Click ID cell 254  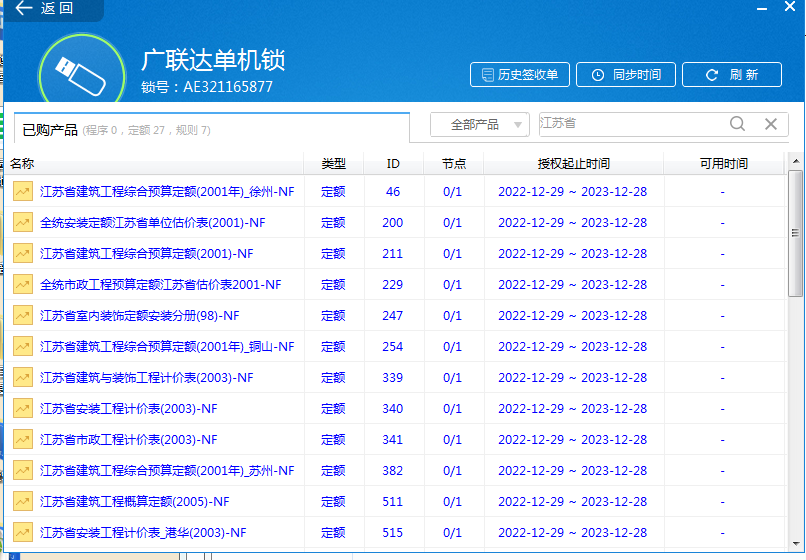(x=393, y=347)
